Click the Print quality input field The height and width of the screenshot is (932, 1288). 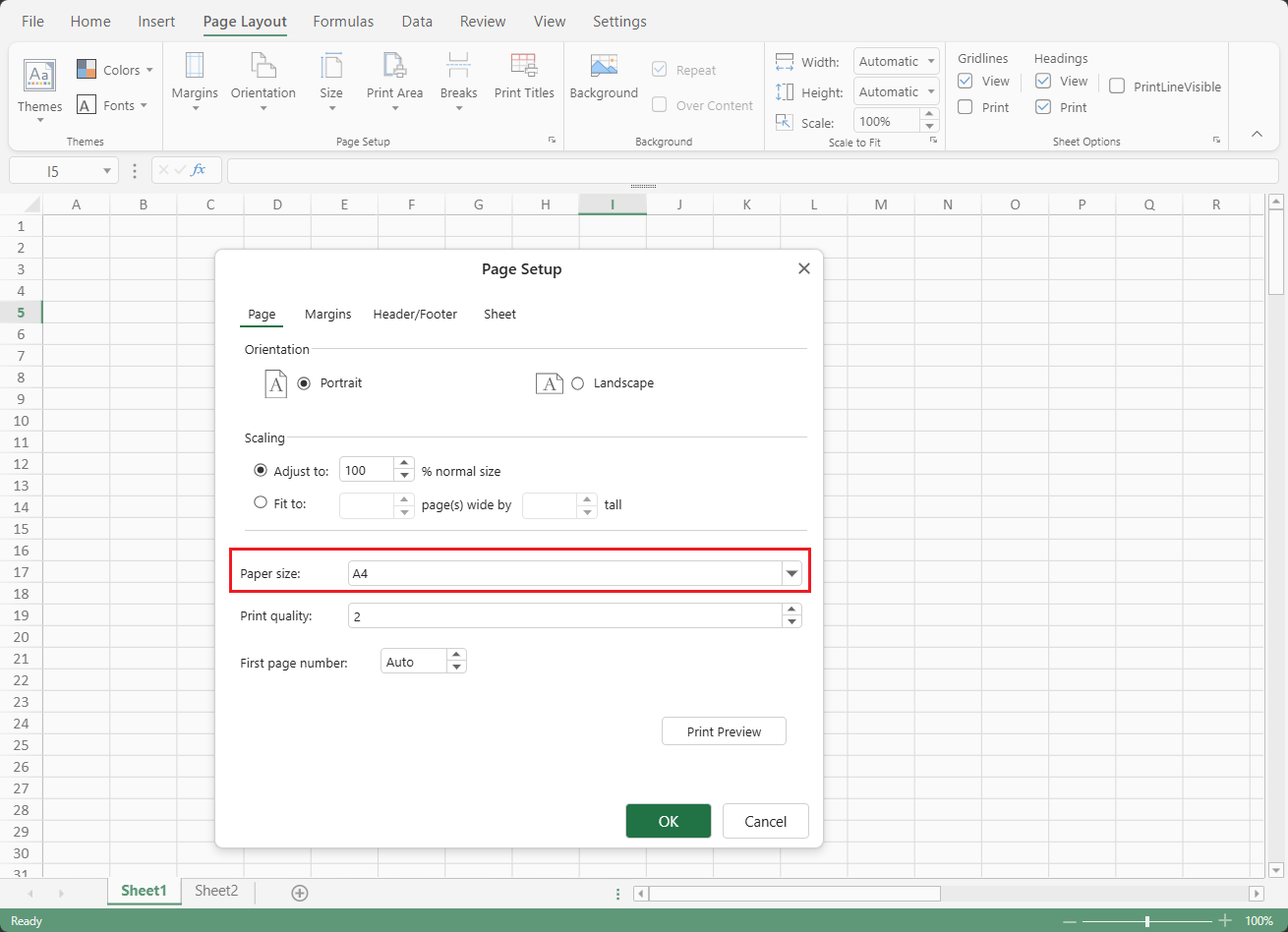(565, 615)
